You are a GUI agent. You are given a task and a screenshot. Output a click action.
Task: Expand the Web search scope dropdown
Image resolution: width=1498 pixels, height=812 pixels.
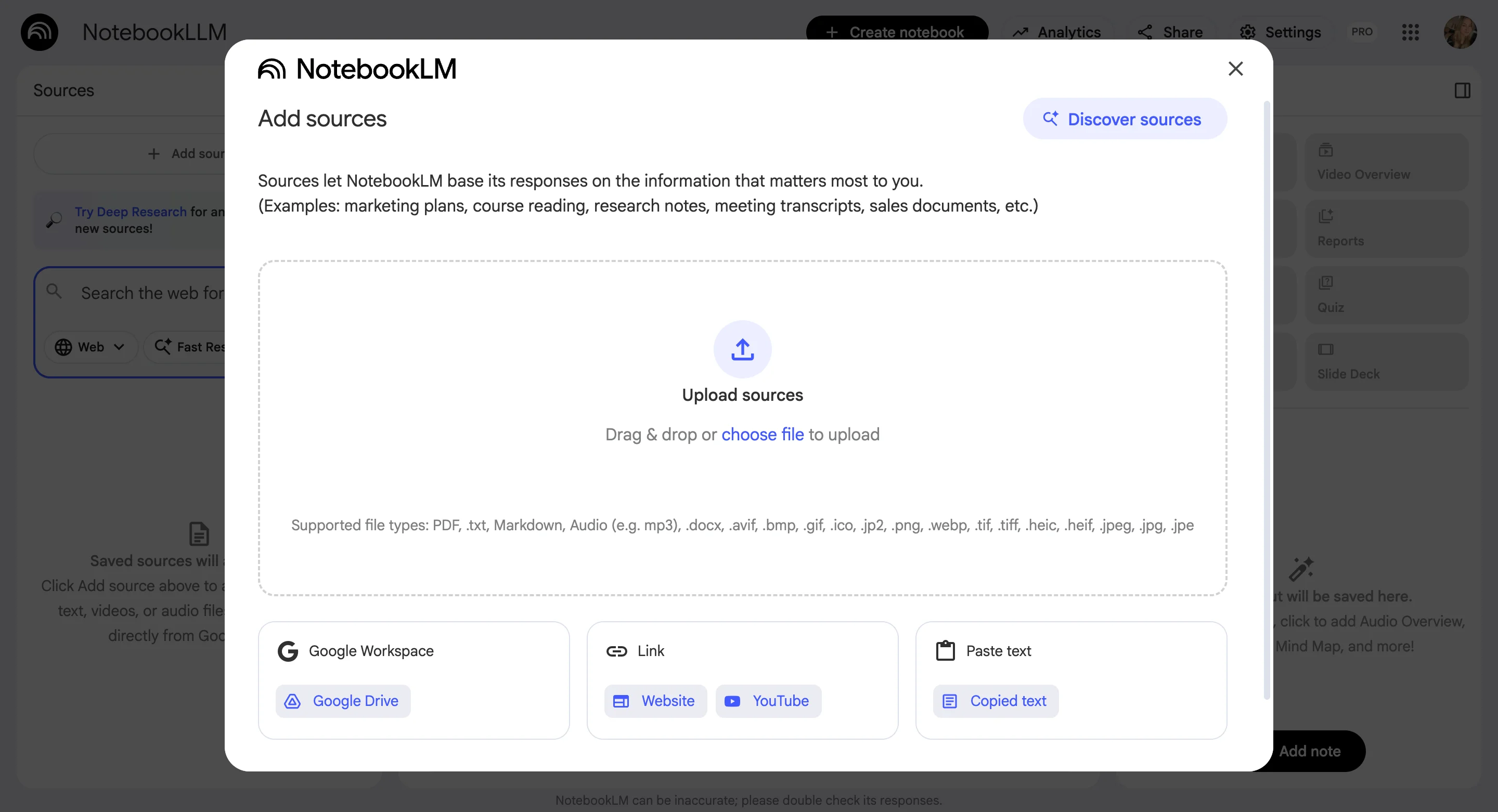[x=91, y=346]
